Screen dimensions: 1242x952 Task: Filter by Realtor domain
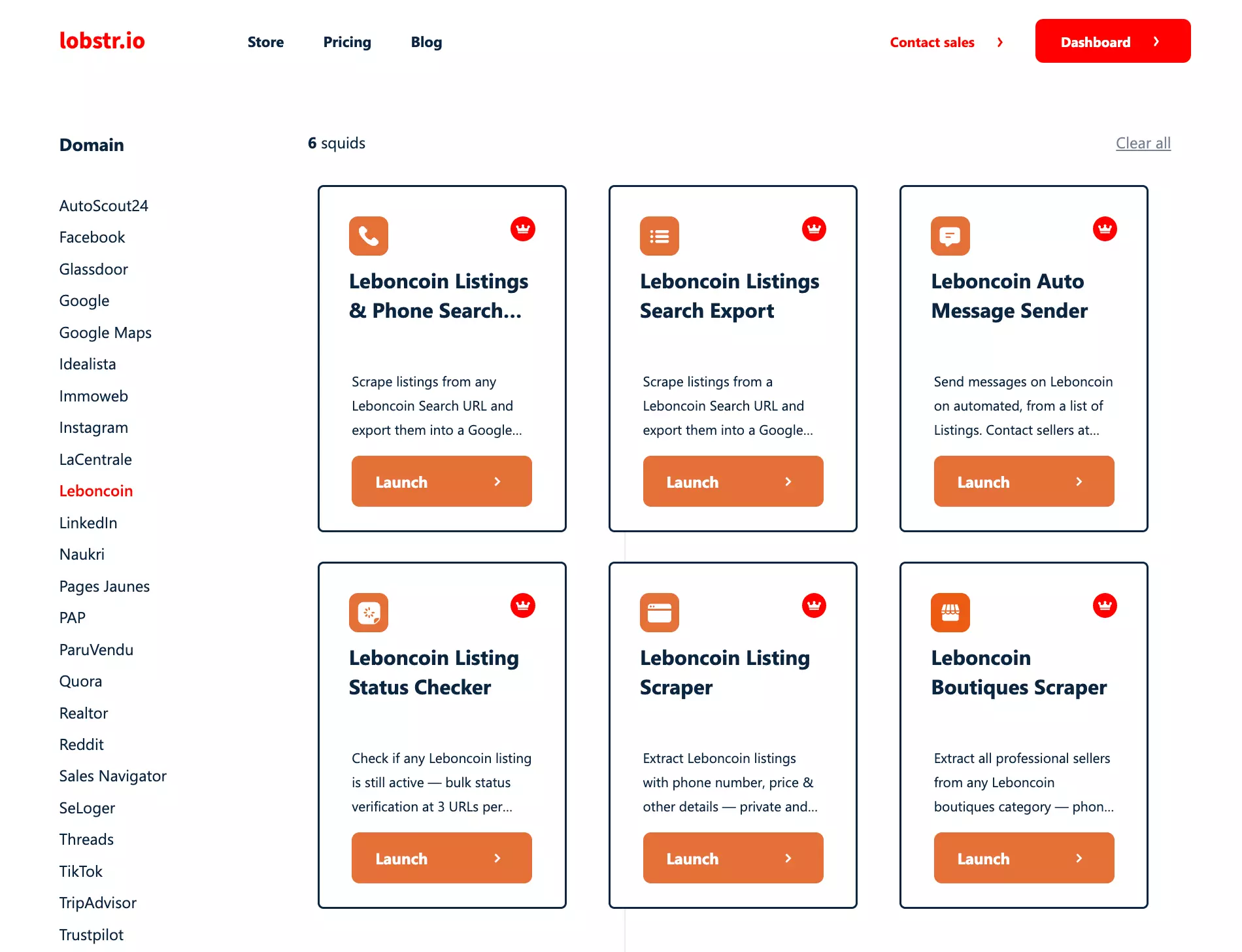coord(84,713)
